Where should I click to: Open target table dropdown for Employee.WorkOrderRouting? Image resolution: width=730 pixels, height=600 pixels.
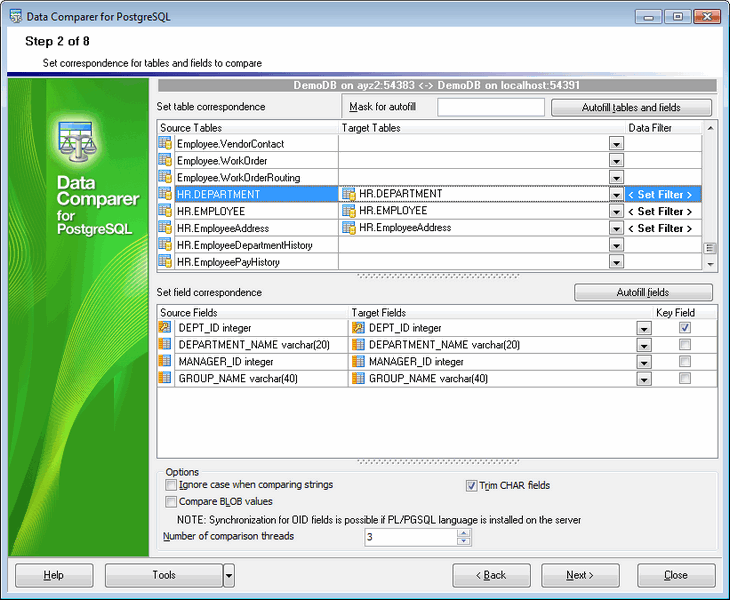[x=616, y=177]
